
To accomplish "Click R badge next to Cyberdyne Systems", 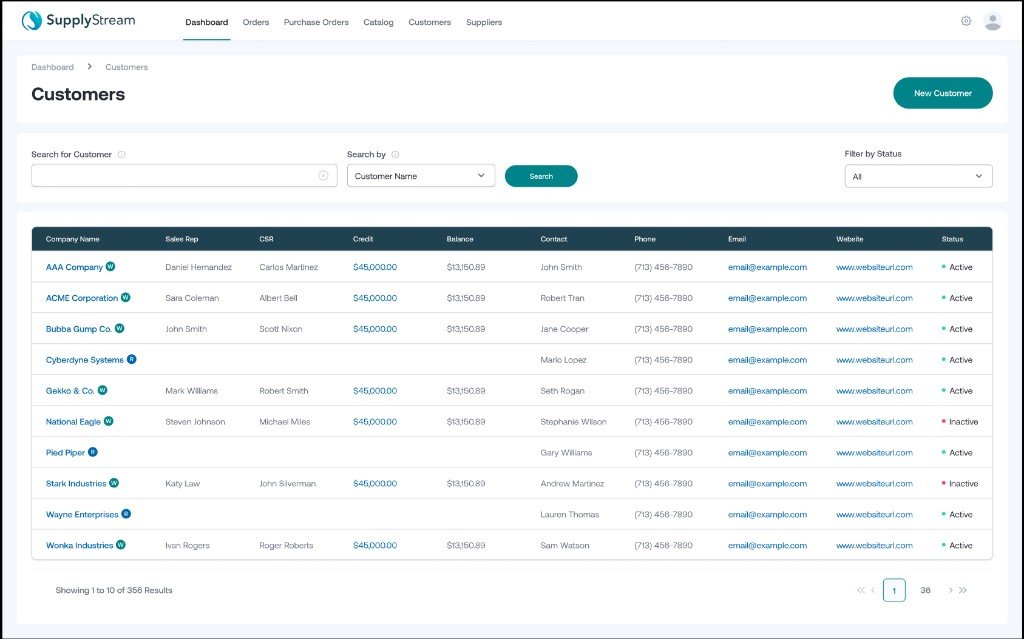I will 132,359.
